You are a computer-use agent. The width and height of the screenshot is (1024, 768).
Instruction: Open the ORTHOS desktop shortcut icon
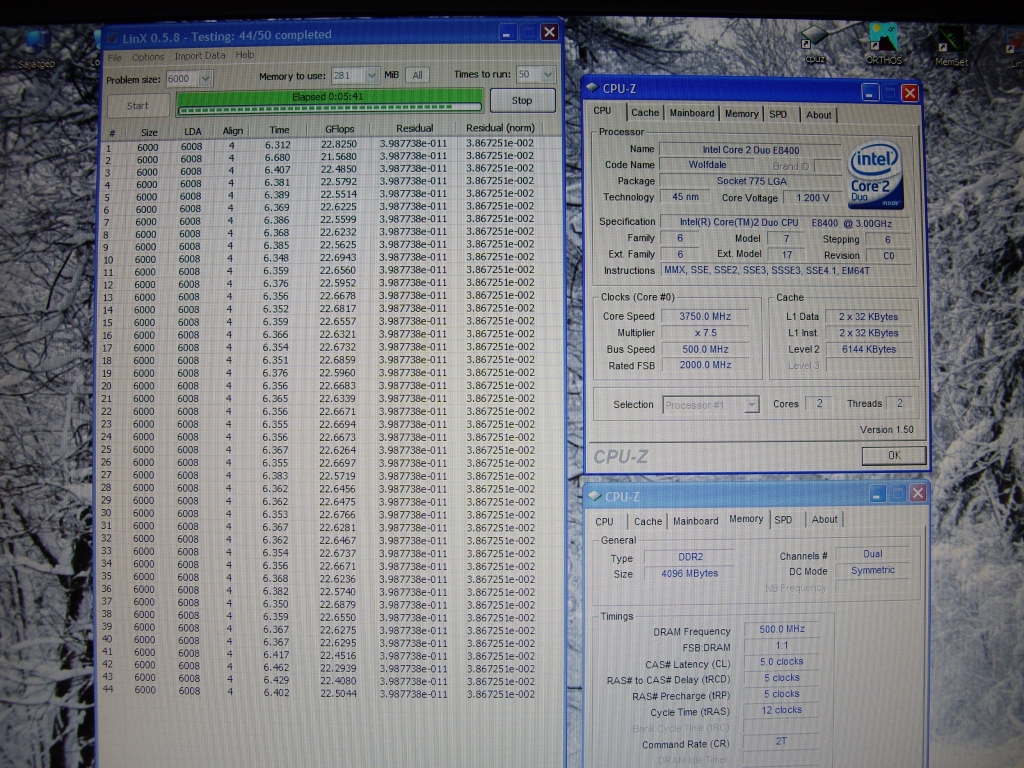[x=883, y=43]
